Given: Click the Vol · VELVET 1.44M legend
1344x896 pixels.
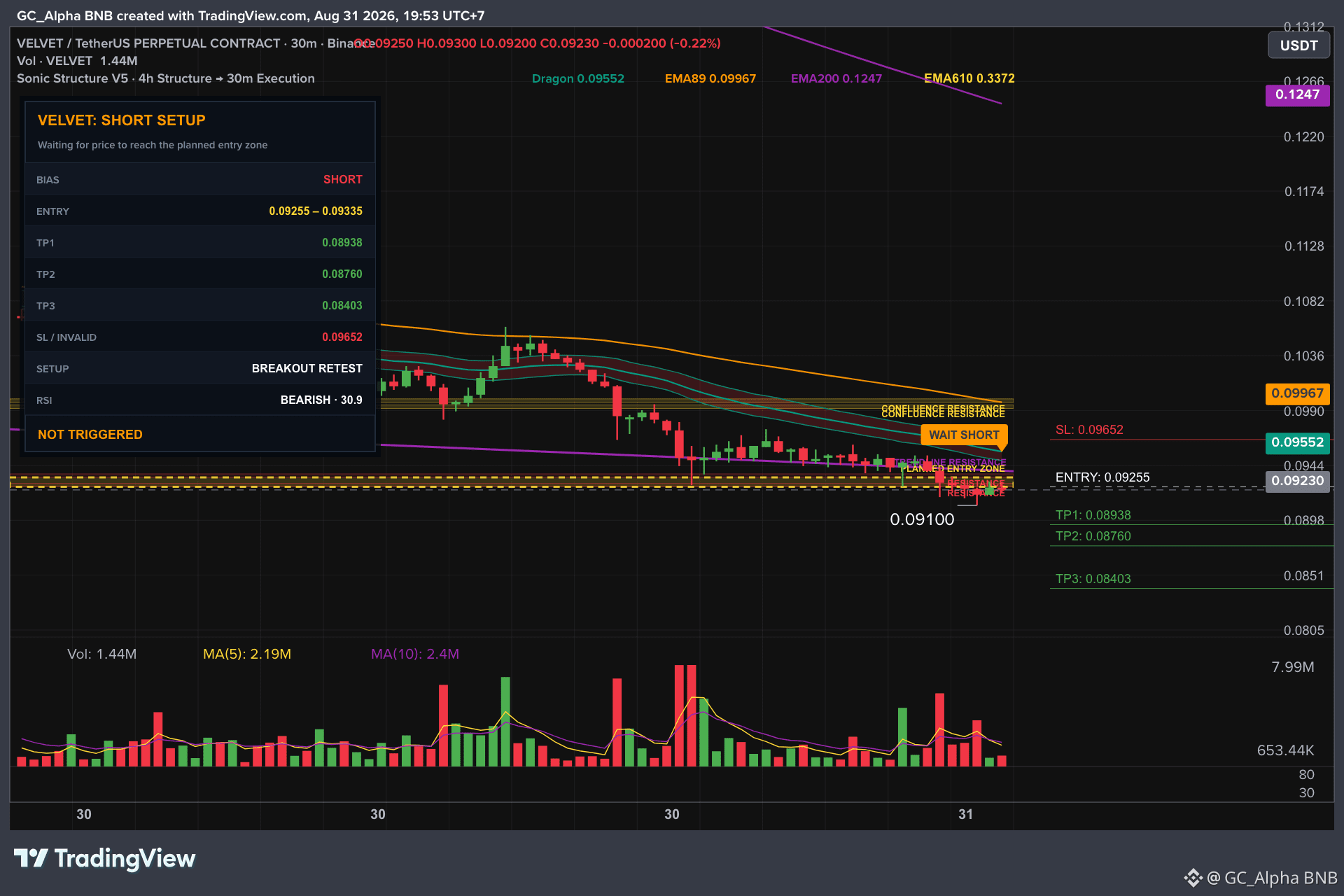Looking at the screenshot, I should tap(77, 61).
